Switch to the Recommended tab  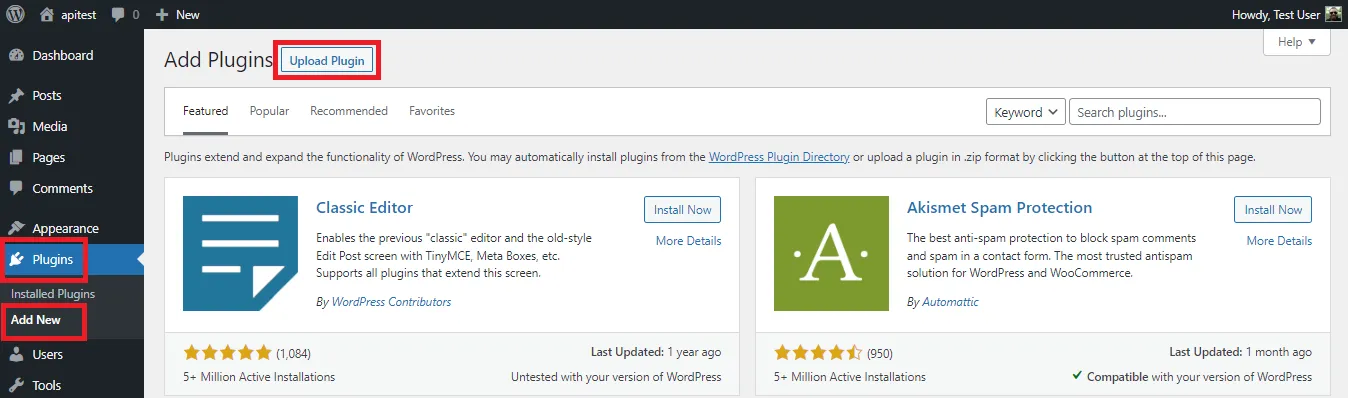tap(349, 111)
